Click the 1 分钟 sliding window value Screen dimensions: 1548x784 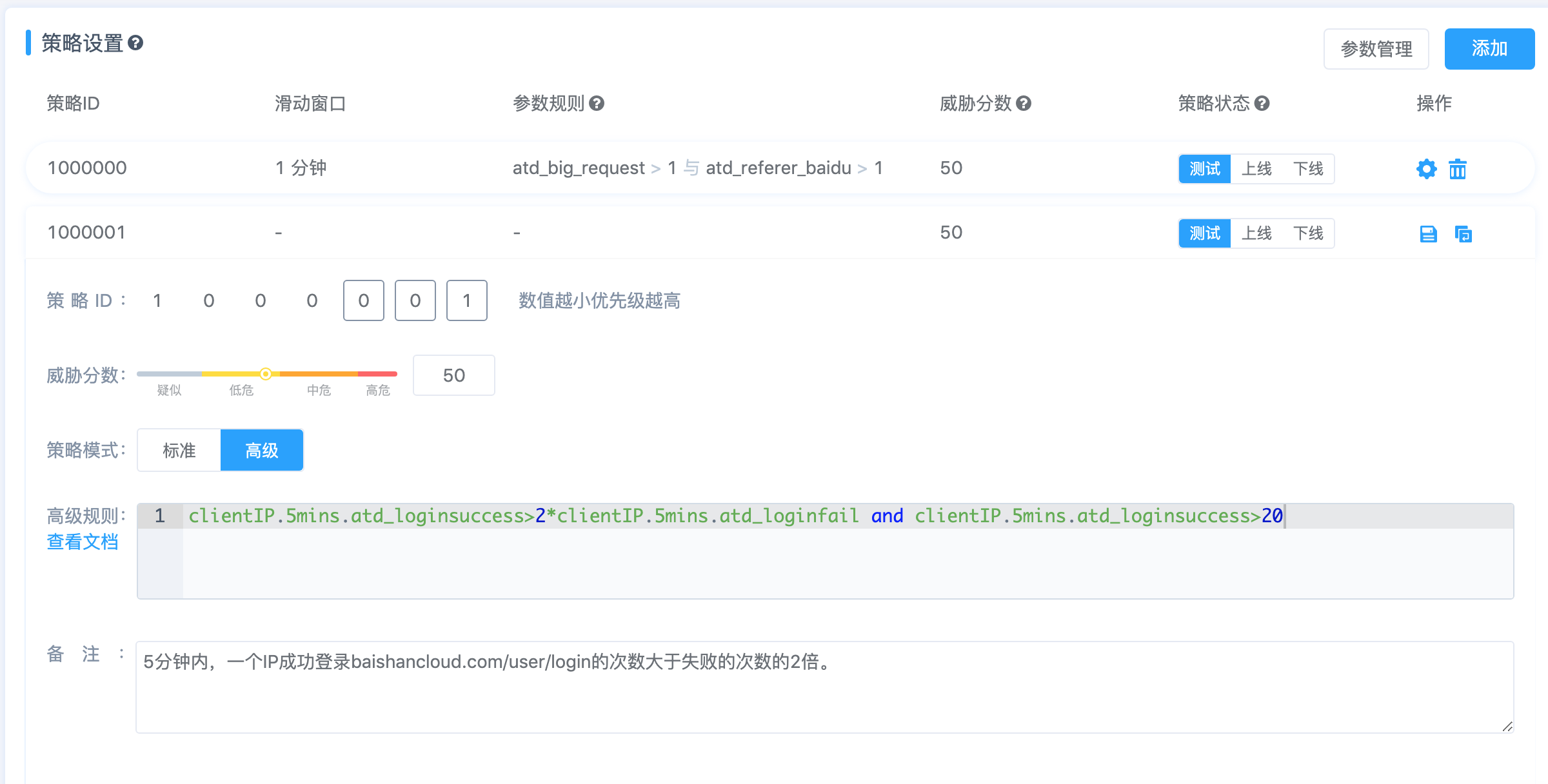[x=301, y=168]
